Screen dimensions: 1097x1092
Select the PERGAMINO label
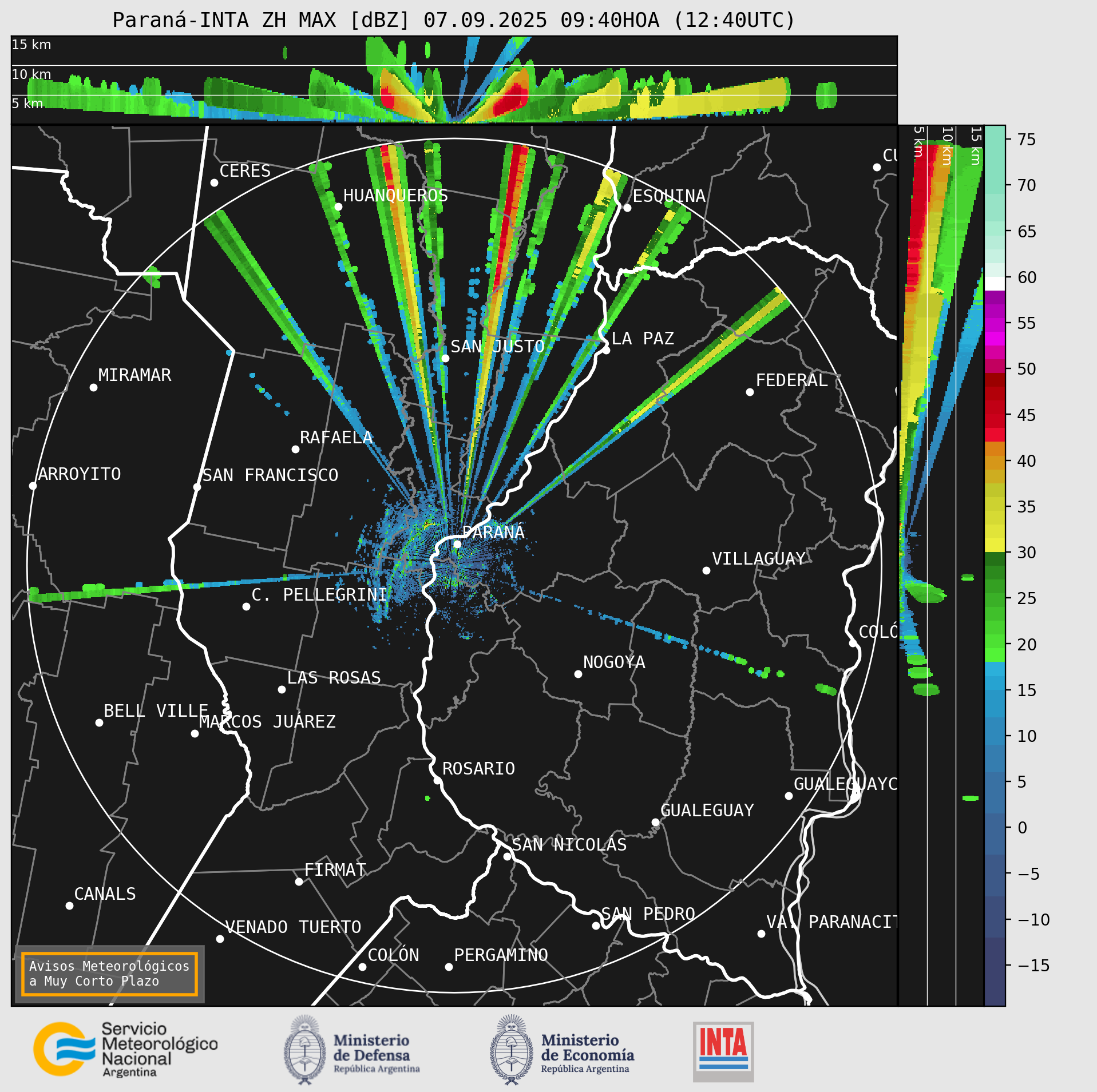[x=501, y=955]
